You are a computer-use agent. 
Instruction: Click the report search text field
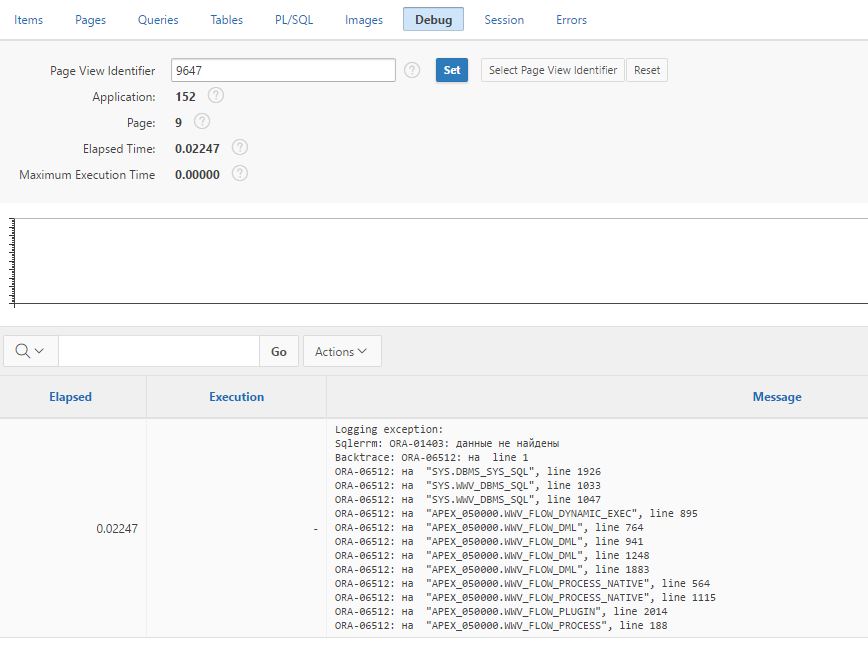coord(159,351)
